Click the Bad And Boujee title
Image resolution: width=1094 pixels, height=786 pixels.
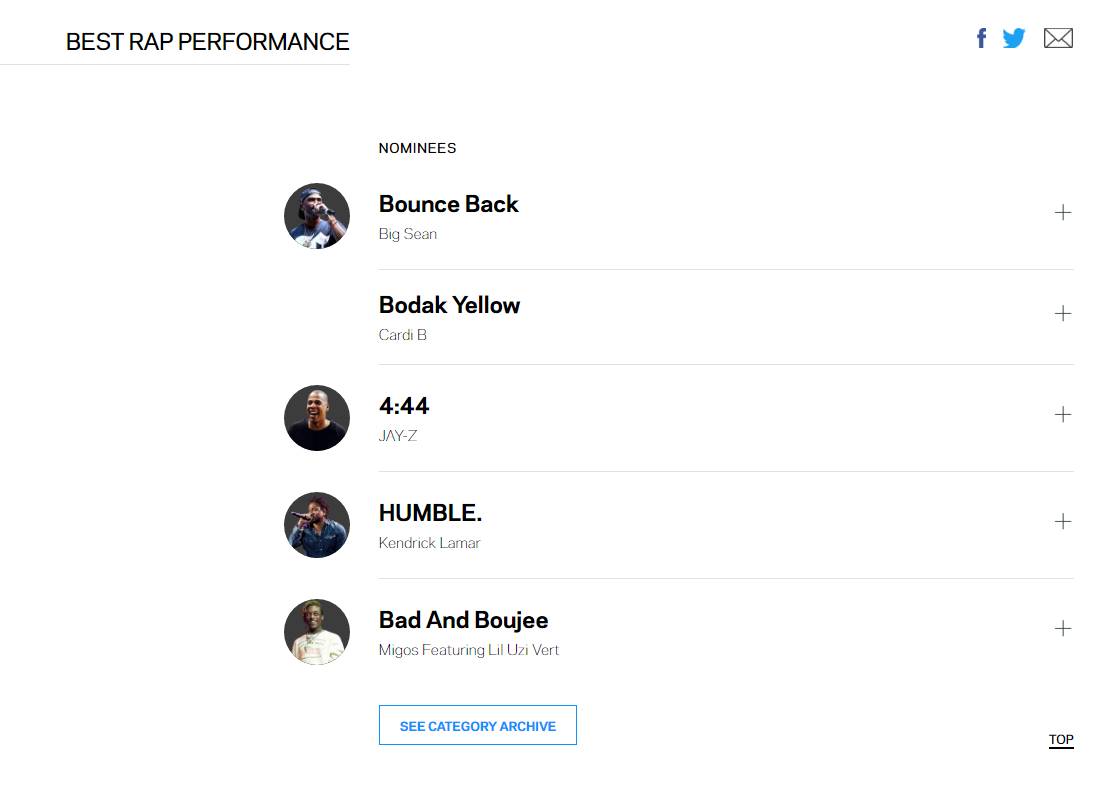463,620
